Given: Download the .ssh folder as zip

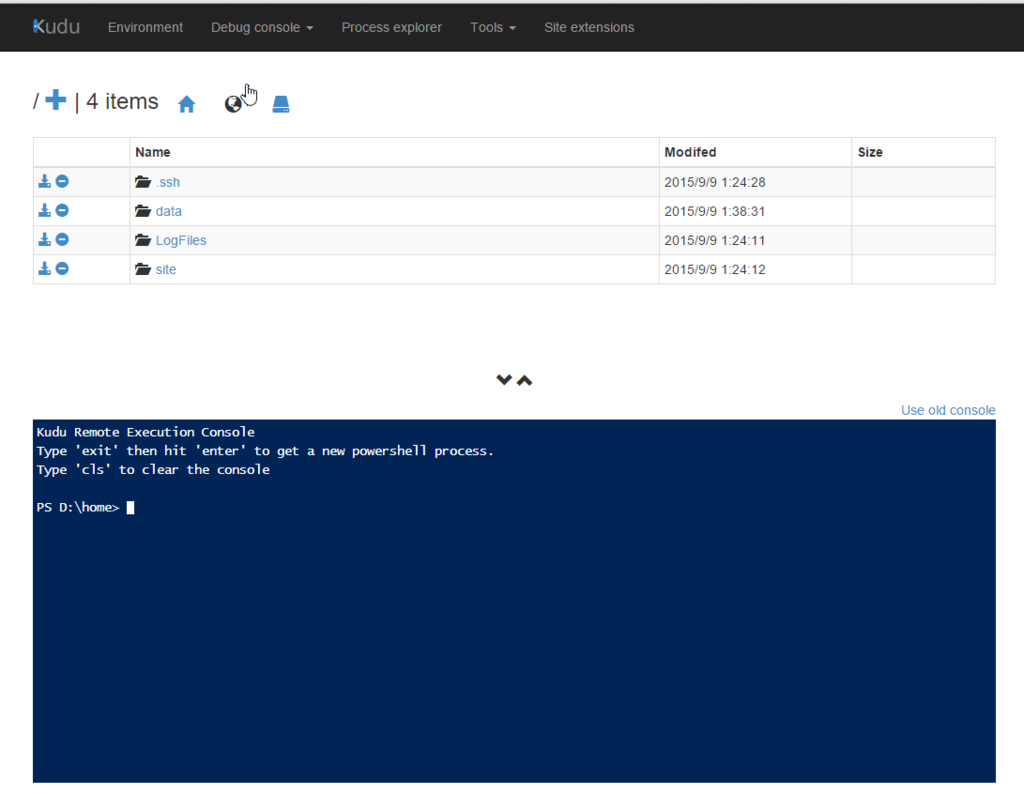Looking at the screenshot, I should pos(44,182).
